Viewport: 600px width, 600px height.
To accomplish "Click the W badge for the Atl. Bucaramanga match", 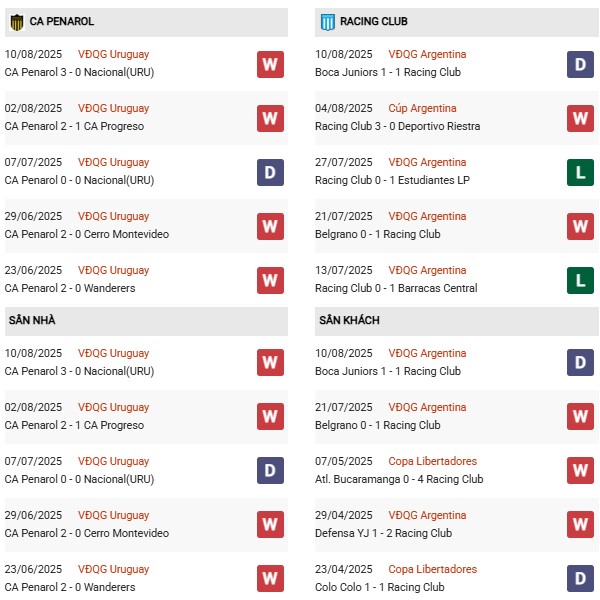I will (x=580, y=471).
